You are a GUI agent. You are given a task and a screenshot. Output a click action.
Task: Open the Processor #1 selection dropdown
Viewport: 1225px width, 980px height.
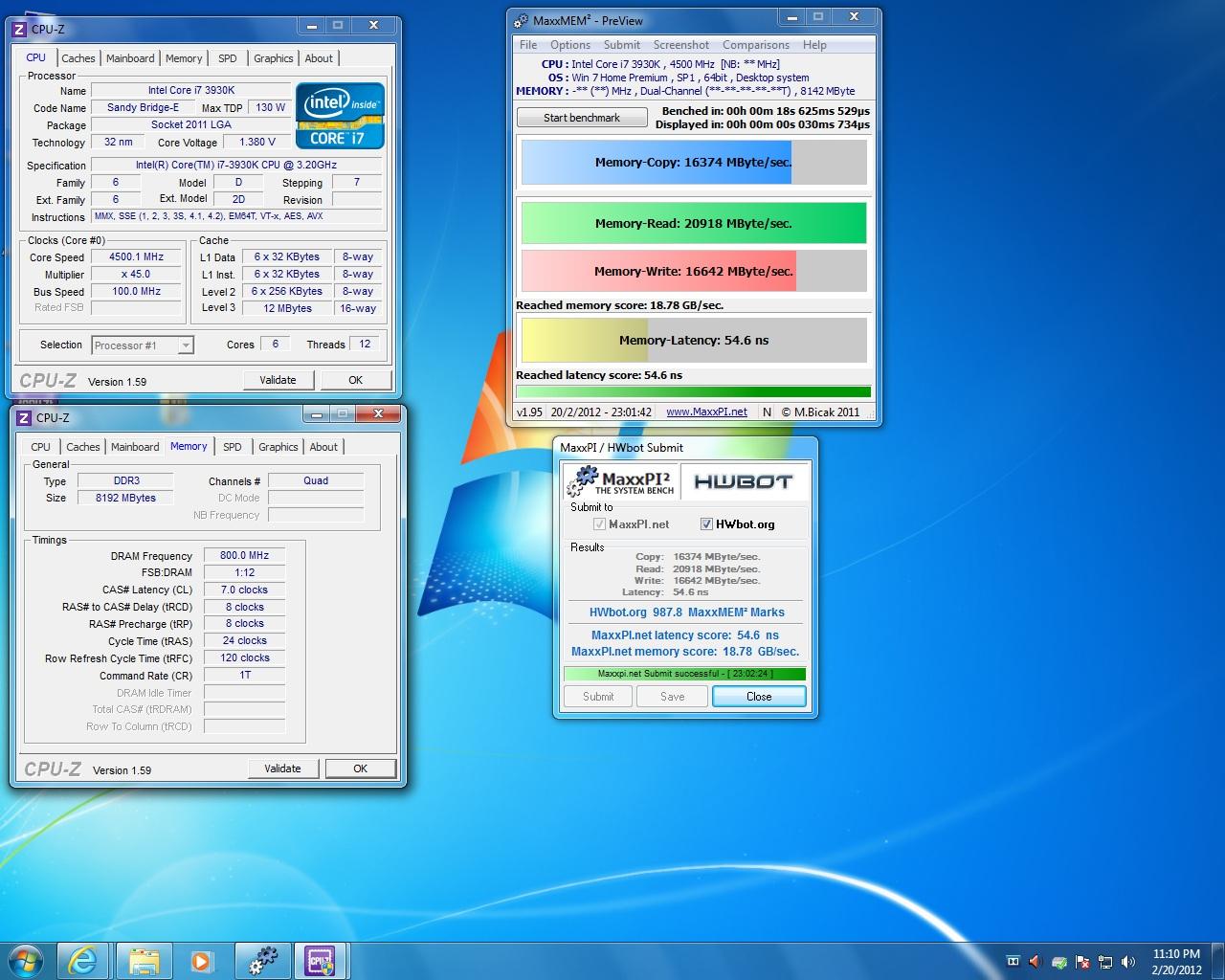(143, 345)
